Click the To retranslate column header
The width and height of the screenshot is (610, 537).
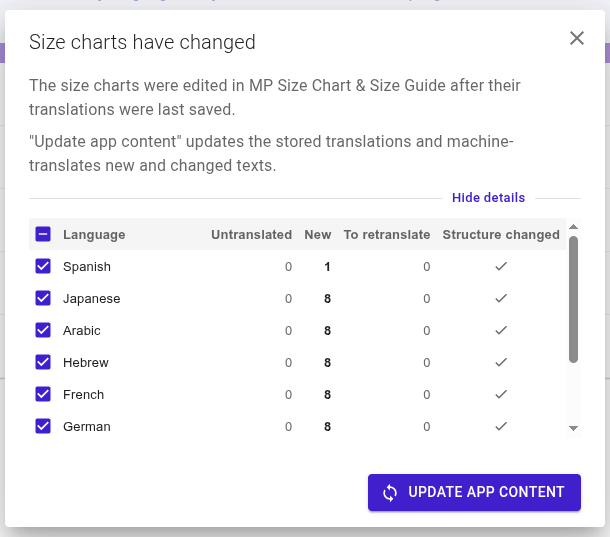coord(387,235)
